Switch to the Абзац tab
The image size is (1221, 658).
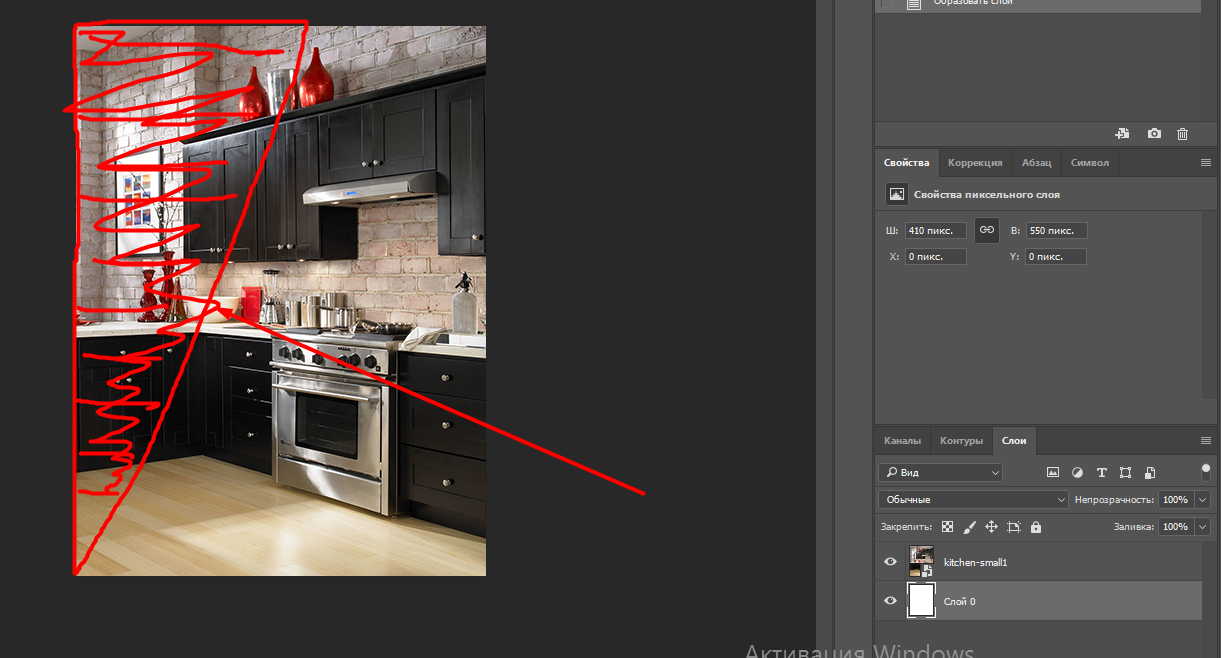click(1036, 162)
